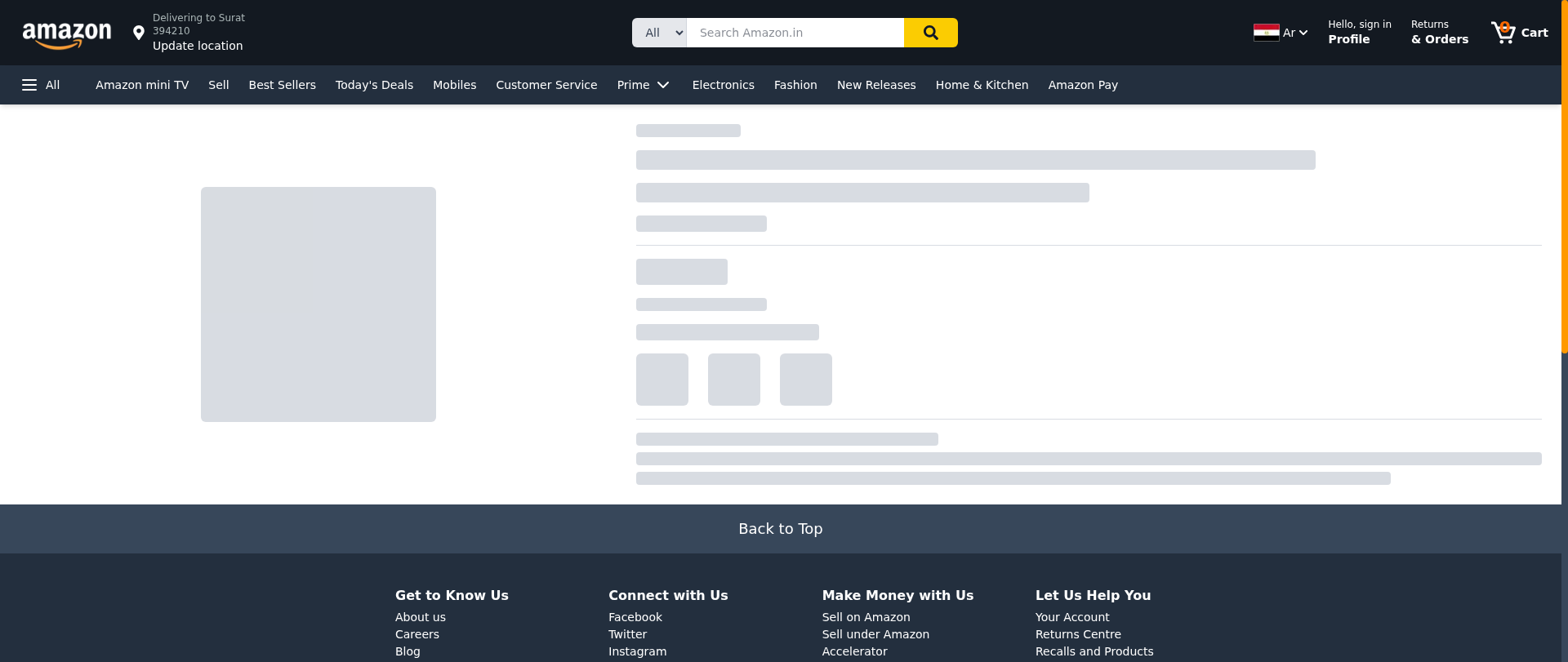Click Back to Top bar
The height and width of the screenshot is (662, 1568).
pyautogui.click(x=780, y=529)
